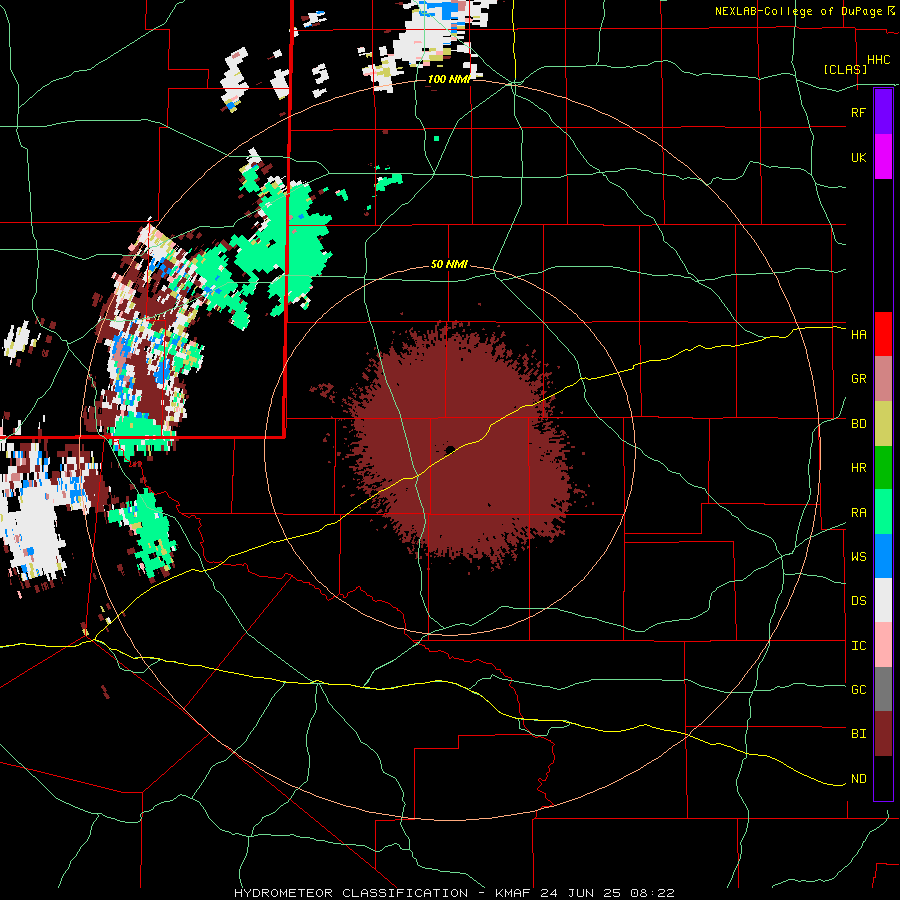The image size is (900, 900).
Task: Click the HA legend label
Action: [x=858, y=334]
